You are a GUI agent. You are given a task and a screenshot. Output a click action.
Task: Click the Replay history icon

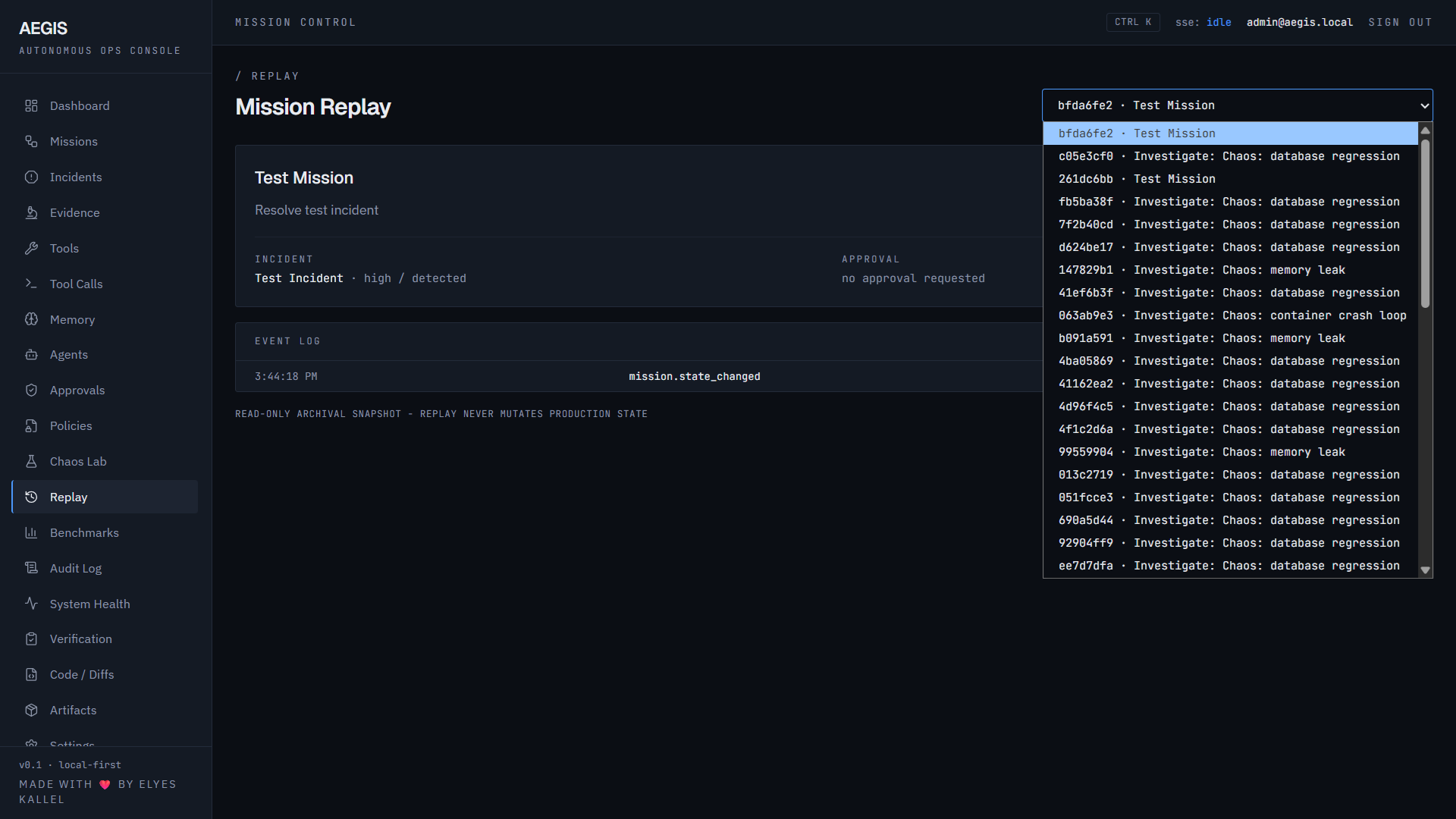coord(31,497)
